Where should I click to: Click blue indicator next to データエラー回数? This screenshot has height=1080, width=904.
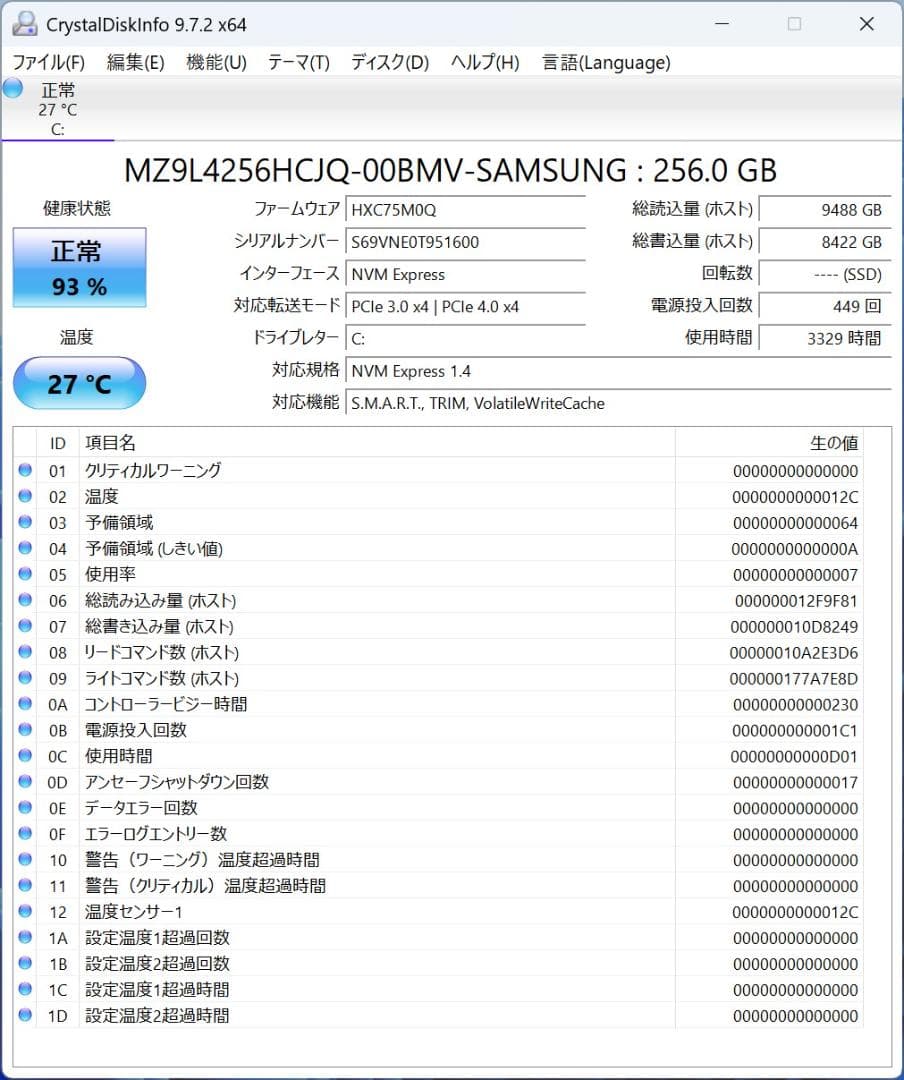tap(25, 808)
